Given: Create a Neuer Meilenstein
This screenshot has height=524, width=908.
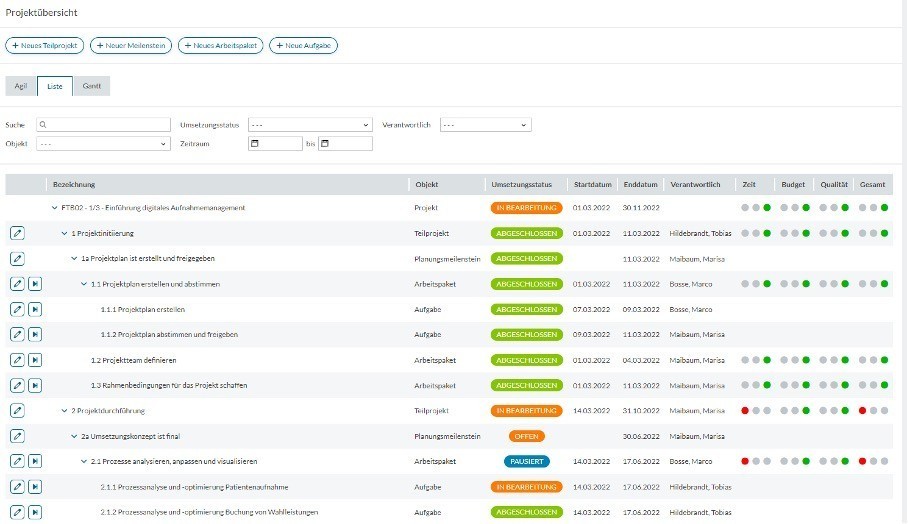Looking at the screenshot, I should pos(131,45).
